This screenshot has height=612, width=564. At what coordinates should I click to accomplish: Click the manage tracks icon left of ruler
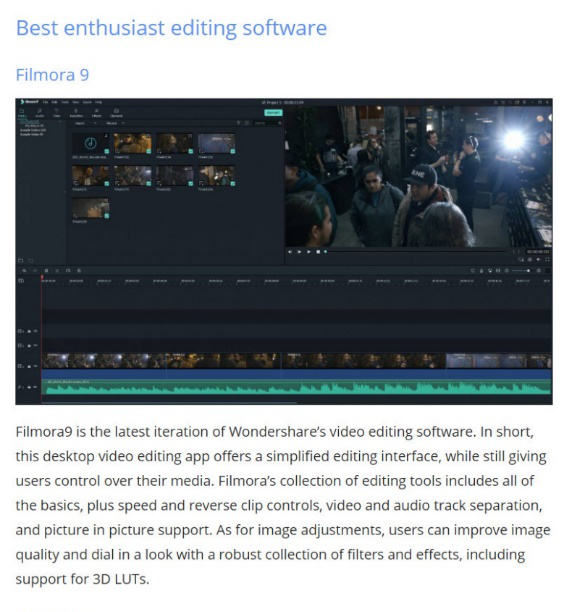point(21,280)
